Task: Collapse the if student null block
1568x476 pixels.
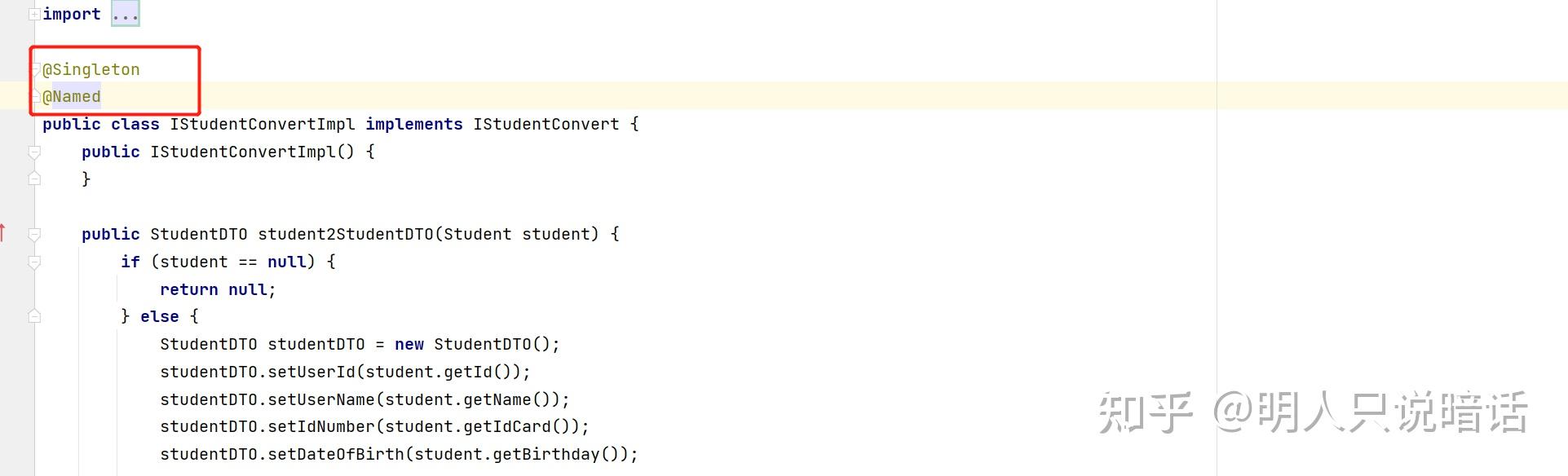Action: click(x=34, y=262)
